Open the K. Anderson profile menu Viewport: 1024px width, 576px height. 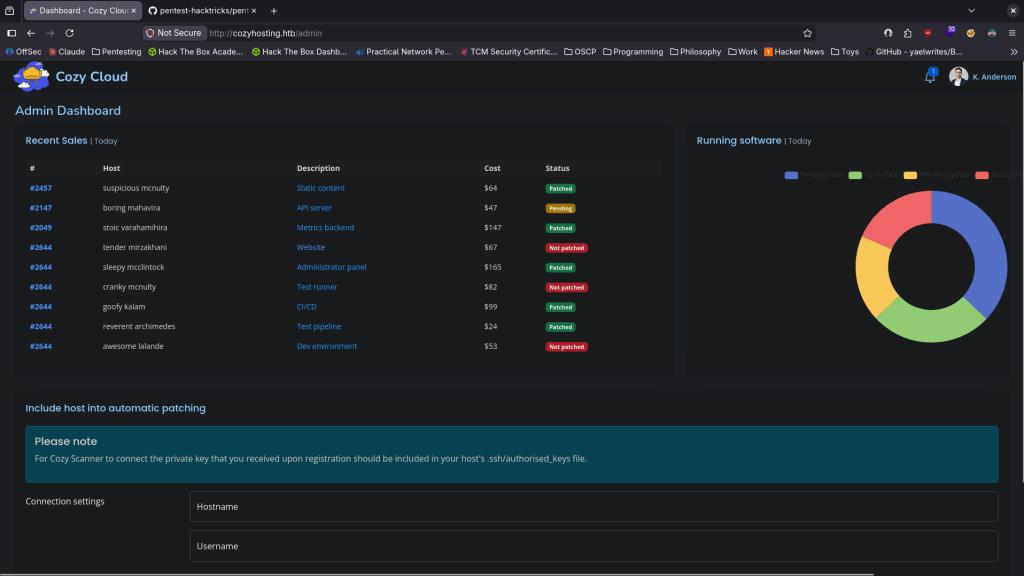coord(982,77)
